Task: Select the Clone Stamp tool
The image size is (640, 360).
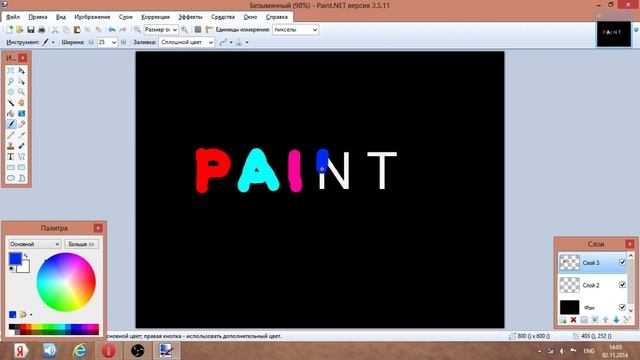Action: [x=11, y=146]
